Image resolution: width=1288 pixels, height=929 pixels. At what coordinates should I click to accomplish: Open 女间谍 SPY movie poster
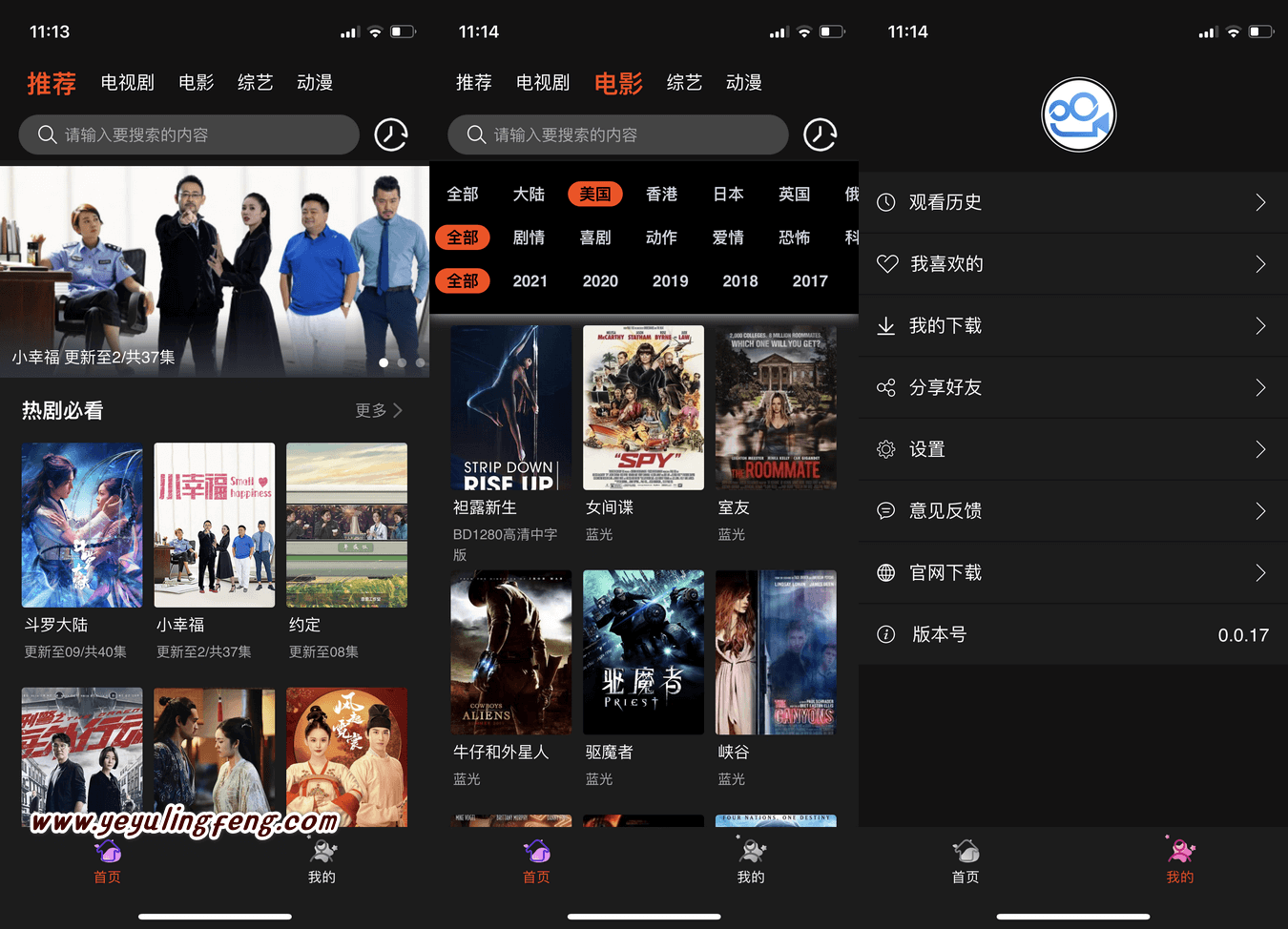644,408
